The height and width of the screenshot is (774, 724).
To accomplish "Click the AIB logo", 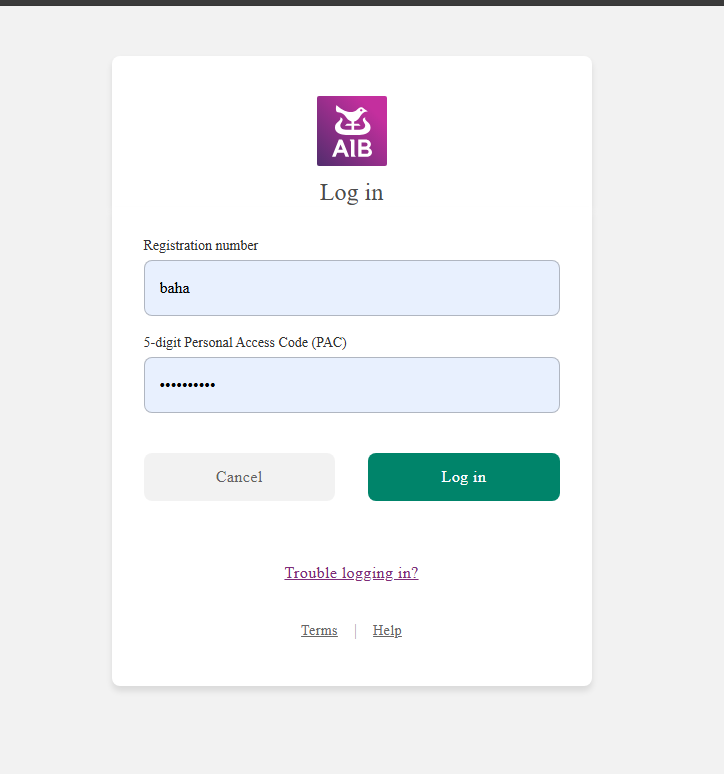I will [351, 131].
